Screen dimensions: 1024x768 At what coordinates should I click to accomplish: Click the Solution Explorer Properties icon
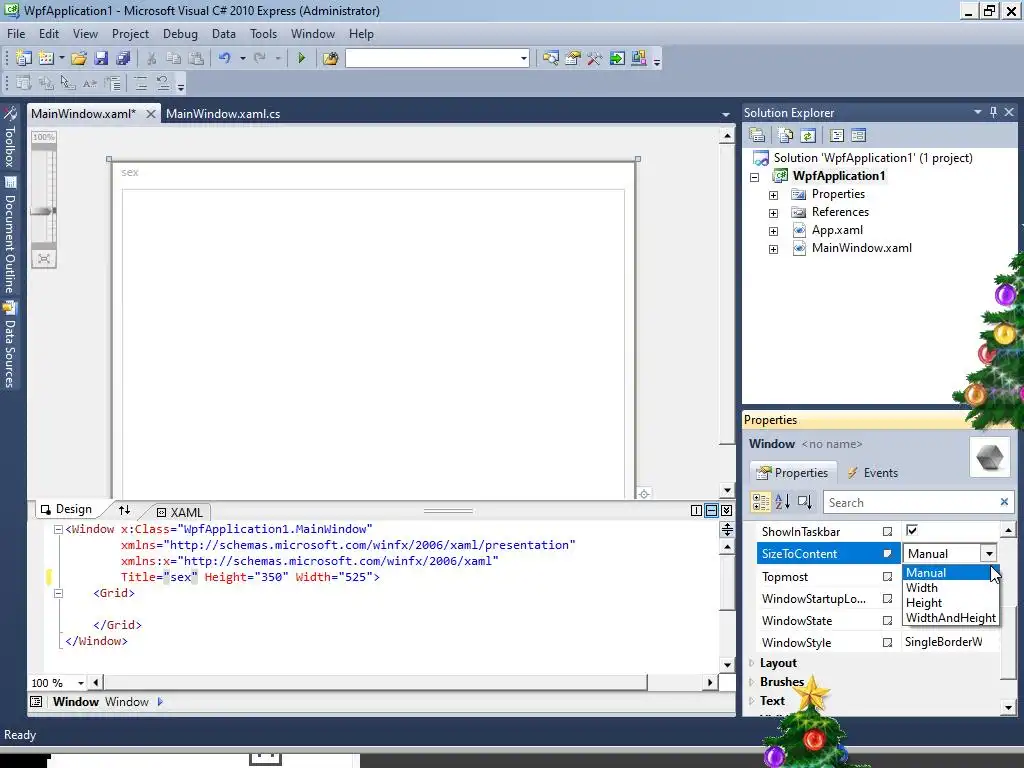click(x=757, y=135)
